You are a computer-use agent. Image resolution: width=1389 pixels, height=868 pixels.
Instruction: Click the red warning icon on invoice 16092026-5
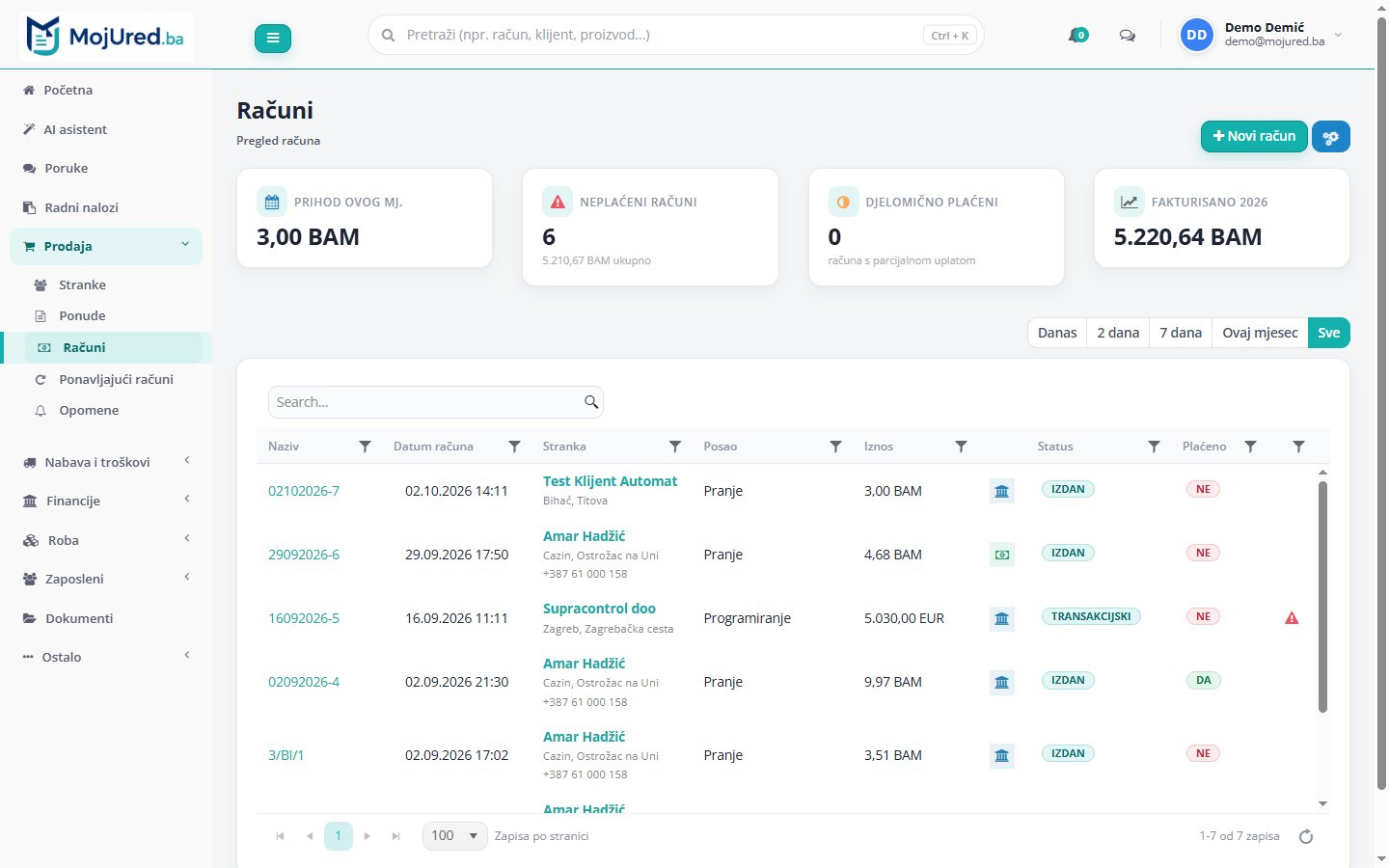click(x=1292, y=618)
